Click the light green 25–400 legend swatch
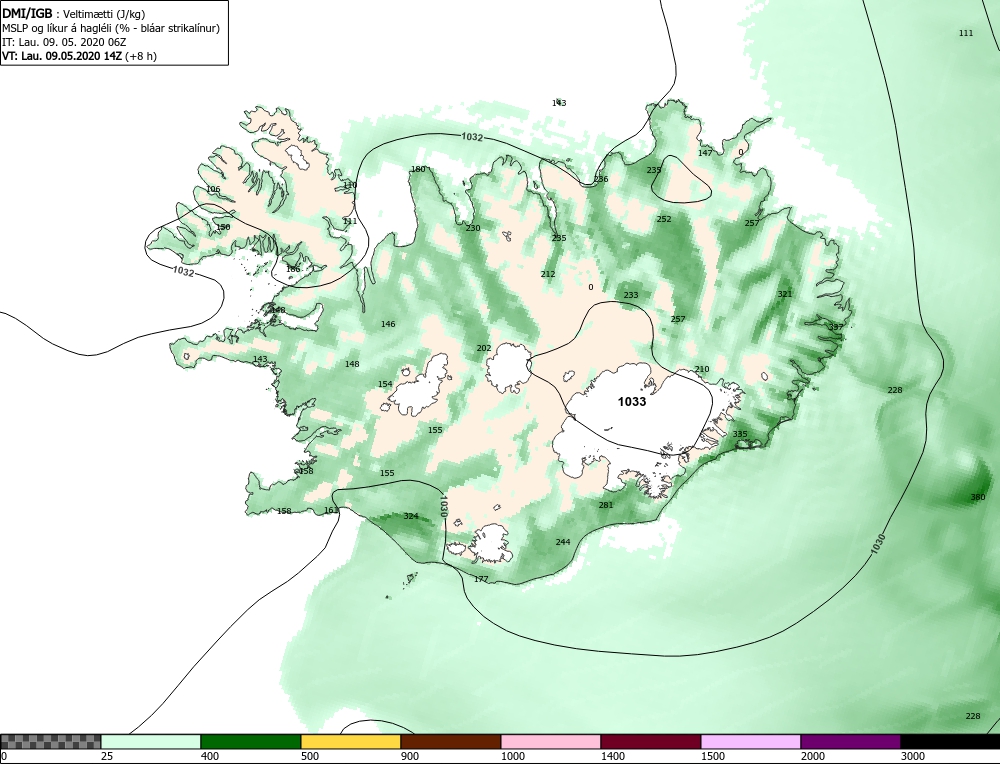 (x=151, y=741)
